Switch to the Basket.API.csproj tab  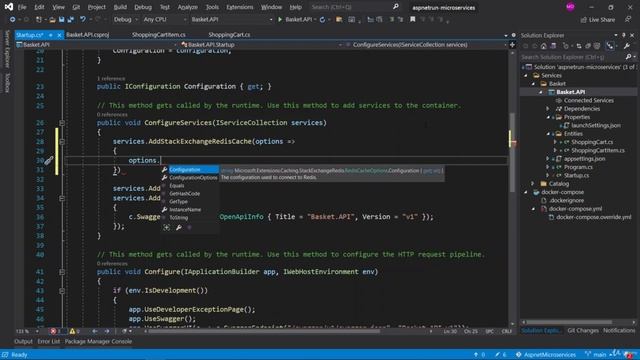(88, 35)
